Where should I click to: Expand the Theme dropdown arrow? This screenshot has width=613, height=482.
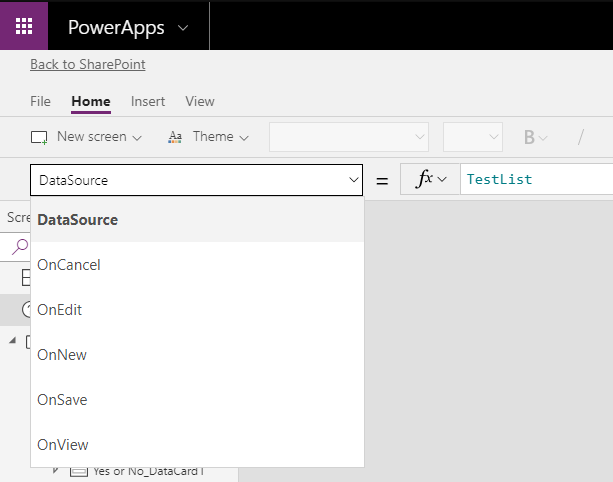(x=244, y=138)
